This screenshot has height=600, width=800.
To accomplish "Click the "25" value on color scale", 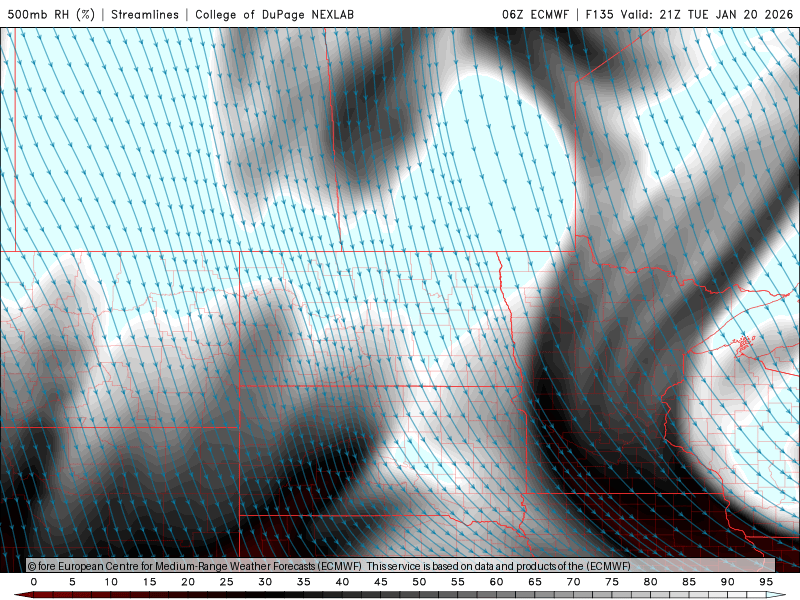I will pos(227,582).
